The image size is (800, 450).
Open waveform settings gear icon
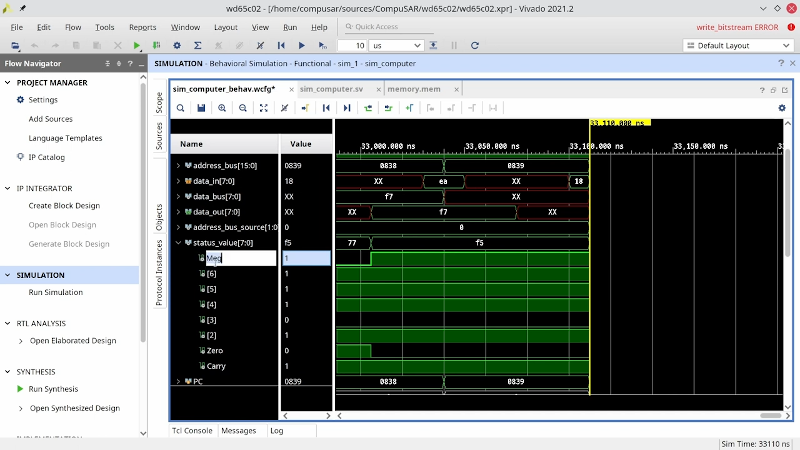[782, 108]
